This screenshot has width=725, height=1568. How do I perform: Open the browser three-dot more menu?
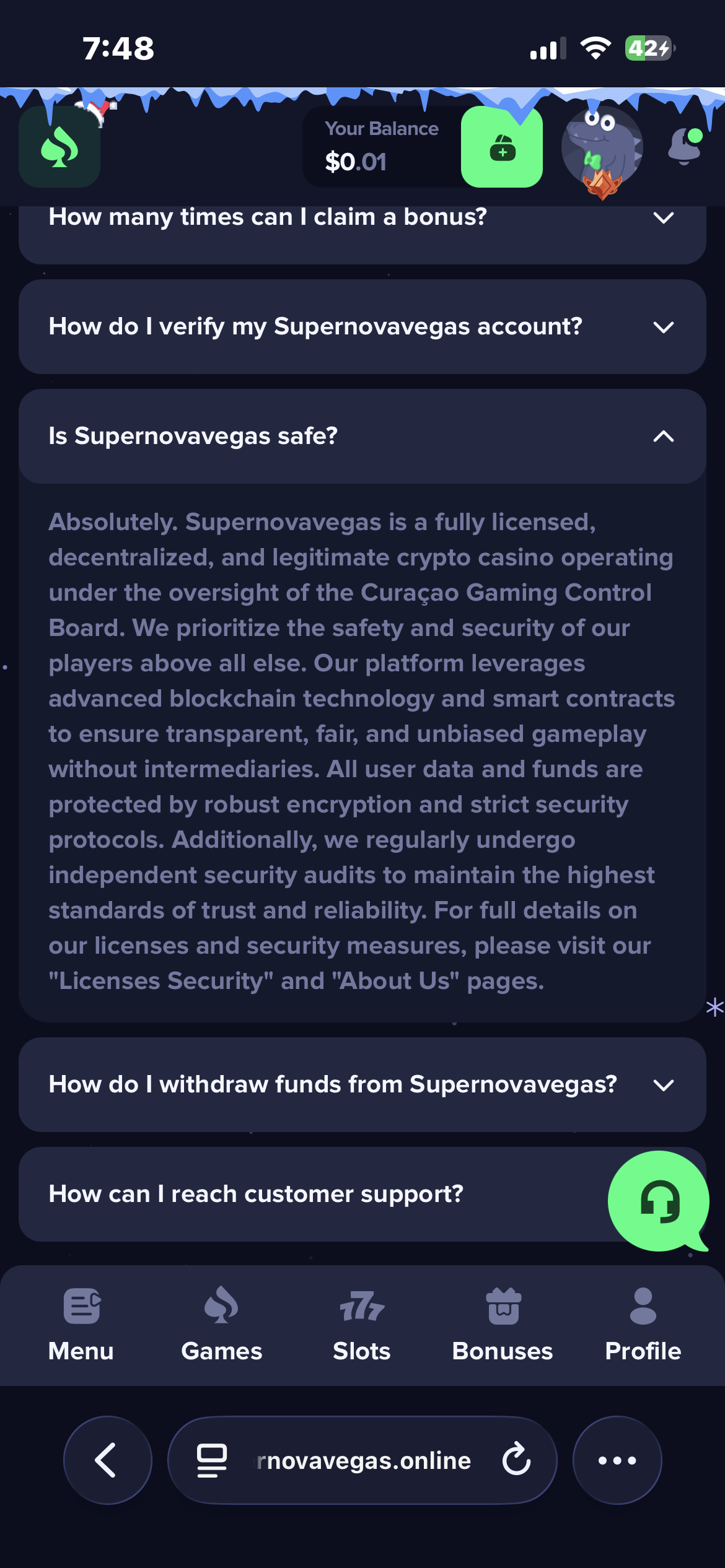point(617,1460)
